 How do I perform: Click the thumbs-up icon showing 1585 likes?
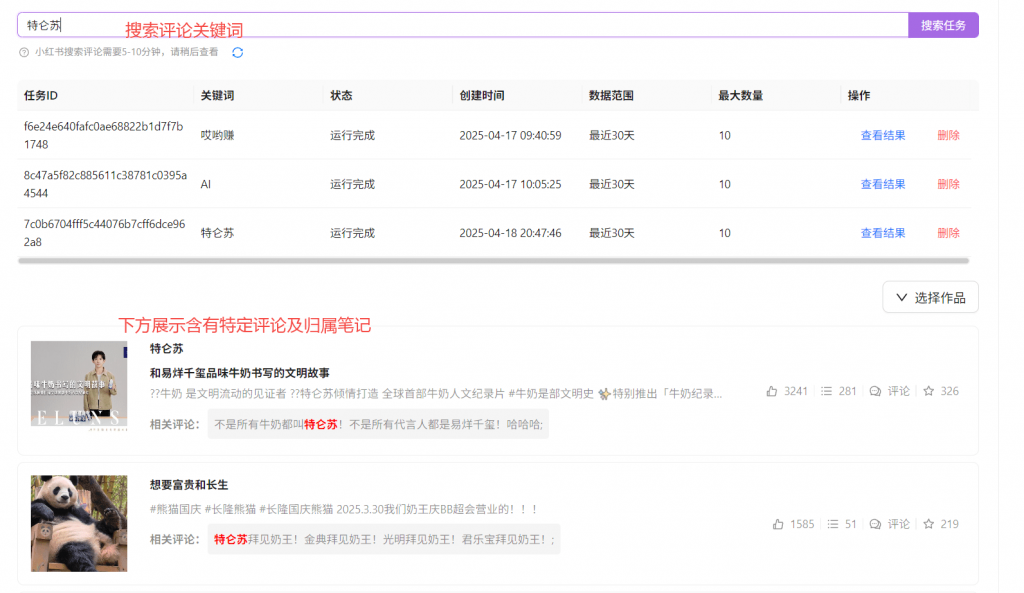pos(778,524)
